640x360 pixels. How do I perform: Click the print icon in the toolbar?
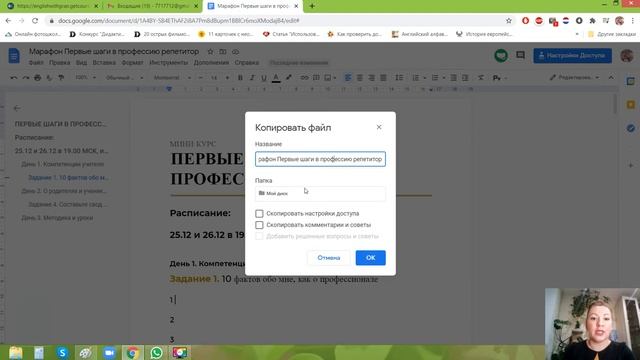[x=38, y=78]
